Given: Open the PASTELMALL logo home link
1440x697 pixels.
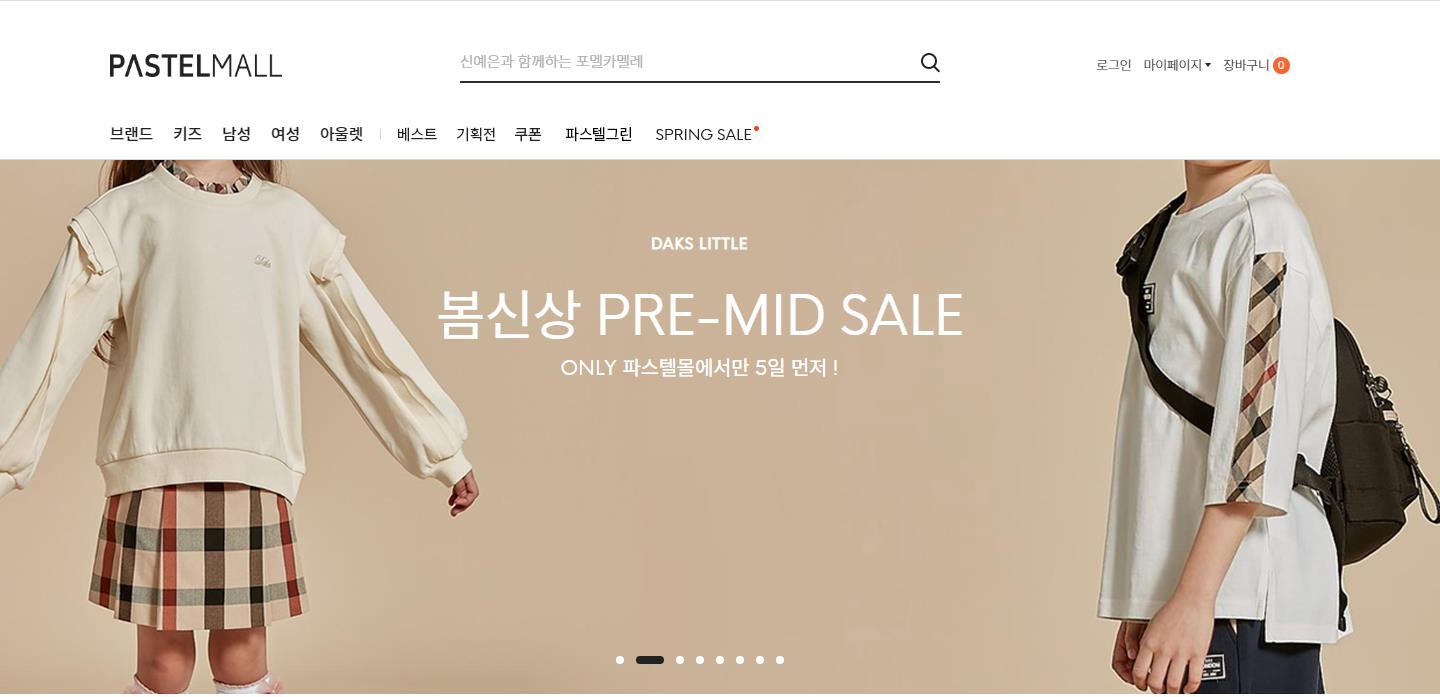Looking at the screenshot, I should (x=196, y=66).
